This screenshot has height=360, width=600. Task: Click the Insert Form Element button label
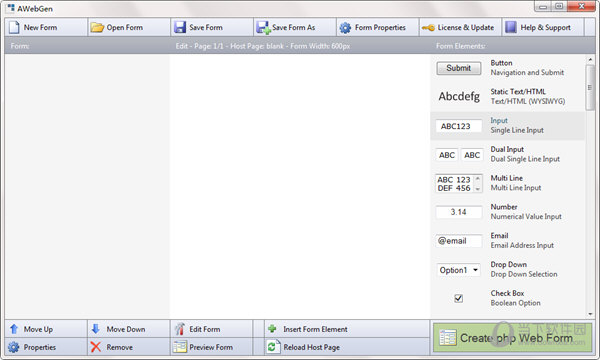[315, 329]
